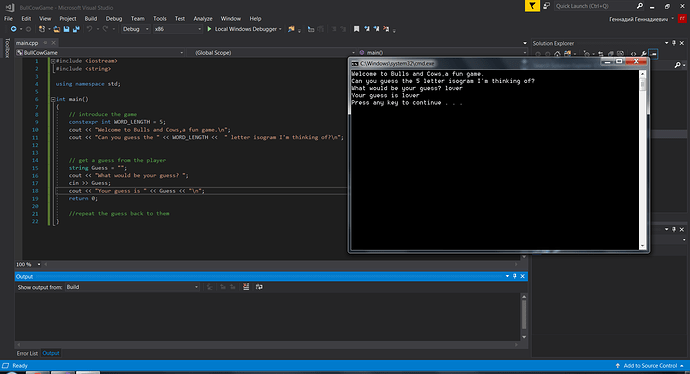Image resolution: width=690 pixels, height=374 pixels.
Task: Click the Home icon in Solution Explorer
Action: tap(558, 54)
